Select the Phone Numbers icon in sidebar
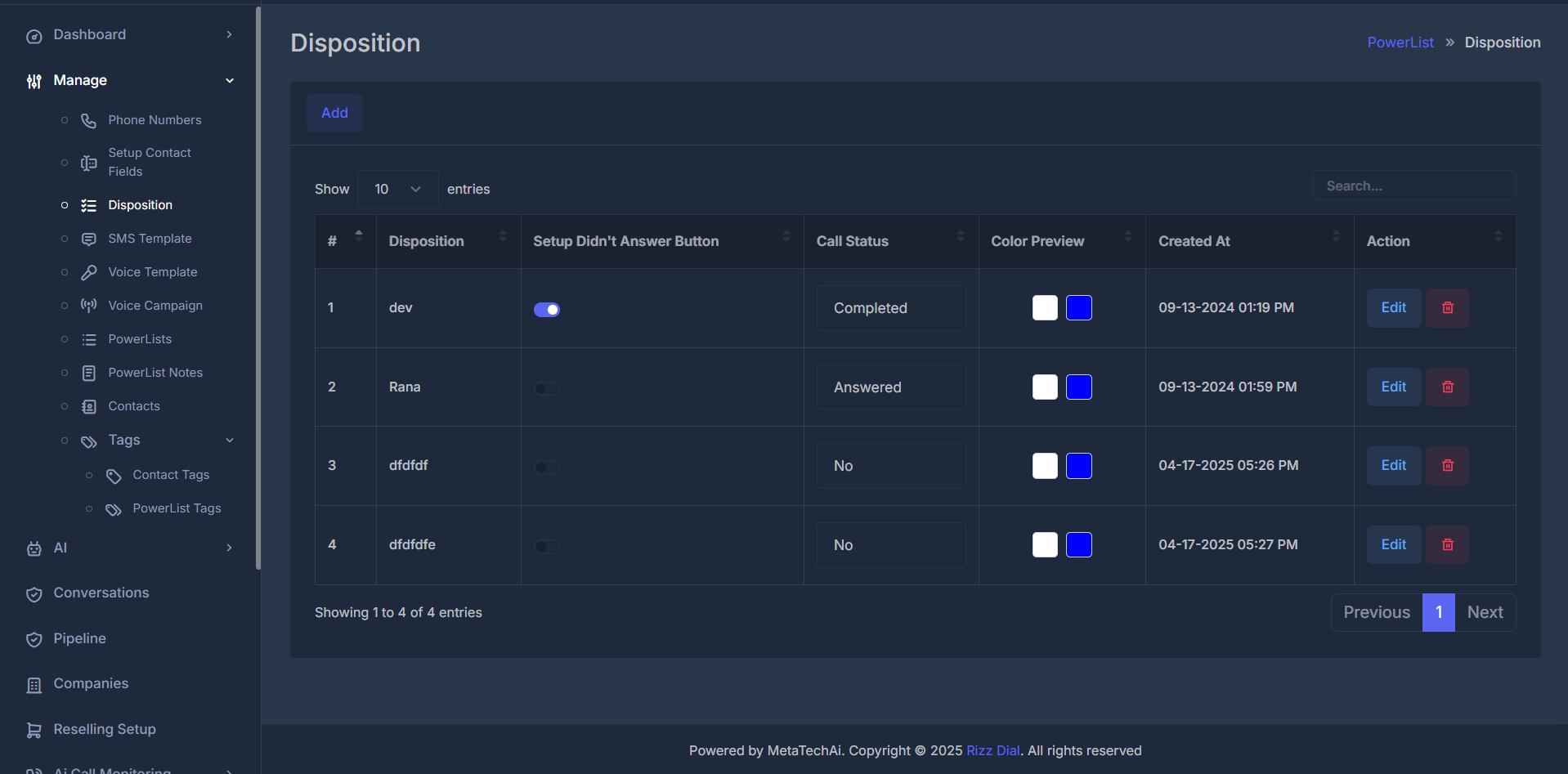1568x774 pixels. point(88,120)
